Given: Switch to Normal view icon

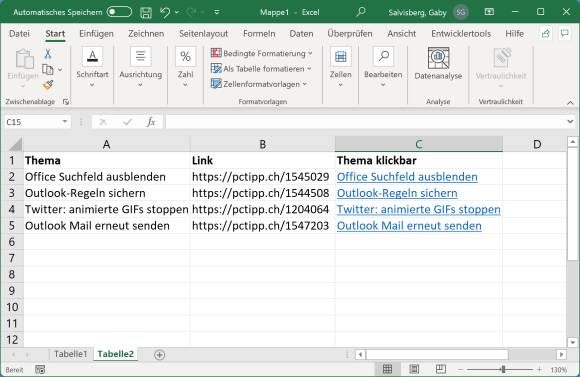Looking at the screenshot, I should click(x=387, y=369).
